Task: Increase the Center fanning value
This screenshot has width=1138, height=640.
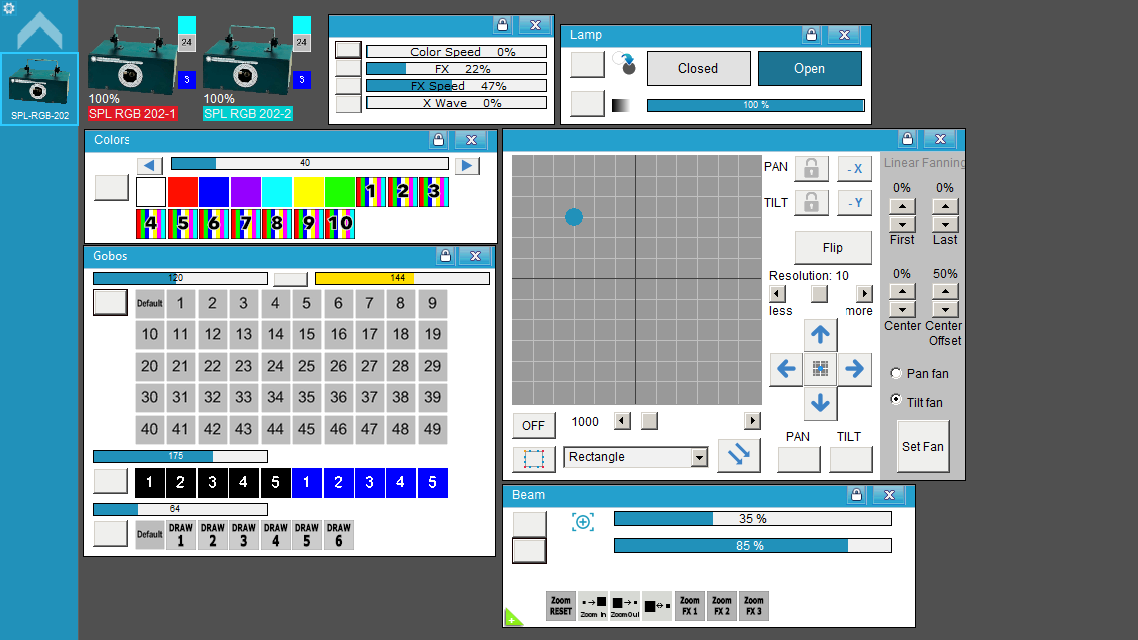Action: coord(902,292)
